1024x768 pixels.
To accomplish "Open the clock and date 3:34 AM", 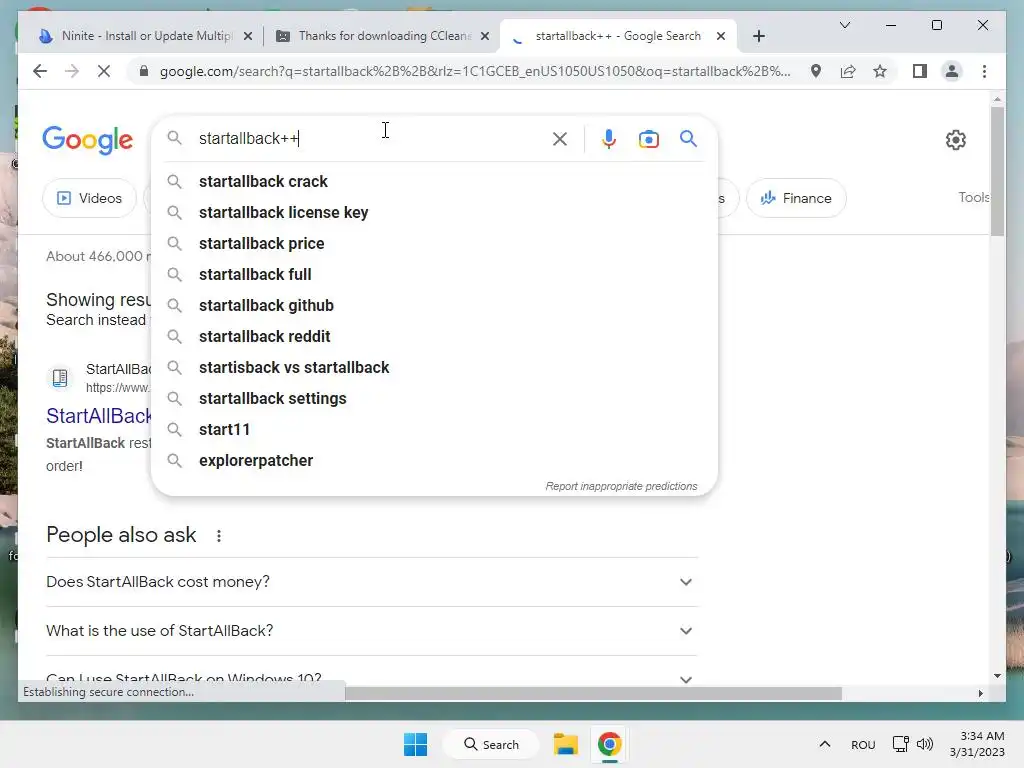I will pyautogui.click(x=977, y=744).
